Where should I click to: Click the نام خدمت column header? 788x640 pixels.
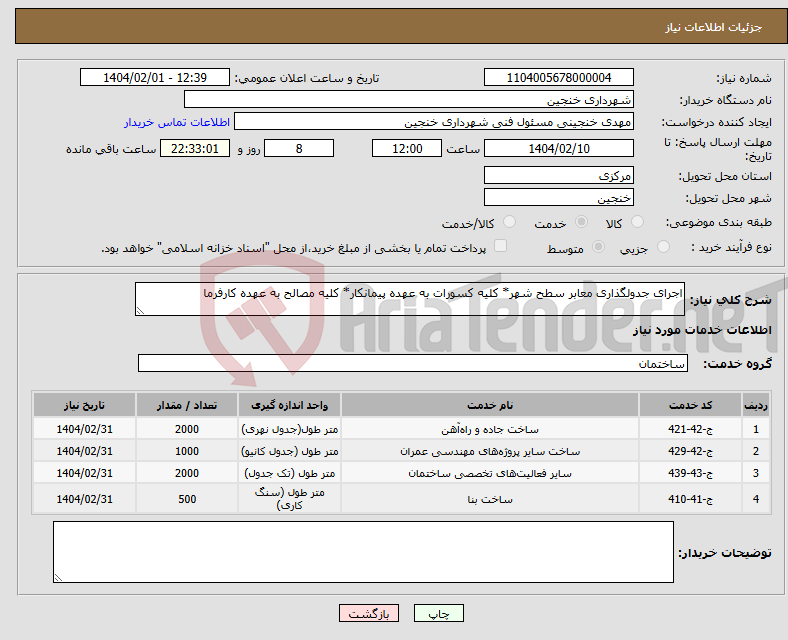490,405
